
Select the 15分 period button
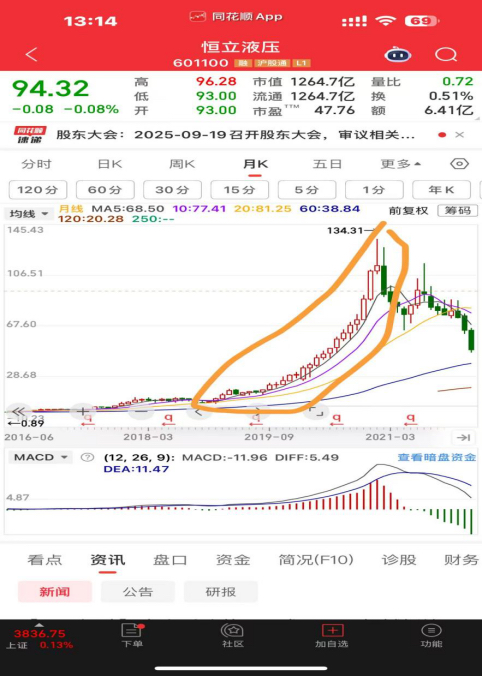[x=240, y=190]
